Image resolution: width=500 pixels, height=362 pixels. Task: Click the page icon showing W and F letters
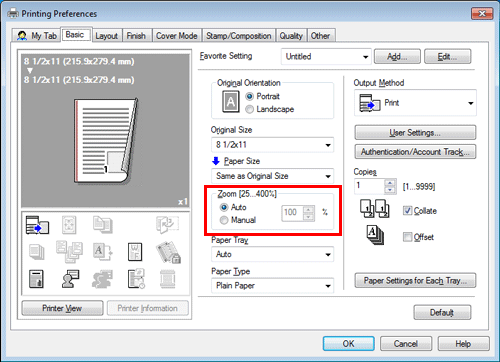pos(135,252)
